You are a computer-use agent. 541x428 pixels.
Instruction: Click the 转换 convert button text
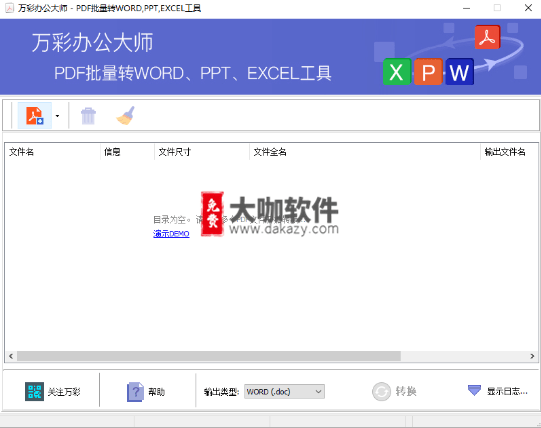(406, 391)
